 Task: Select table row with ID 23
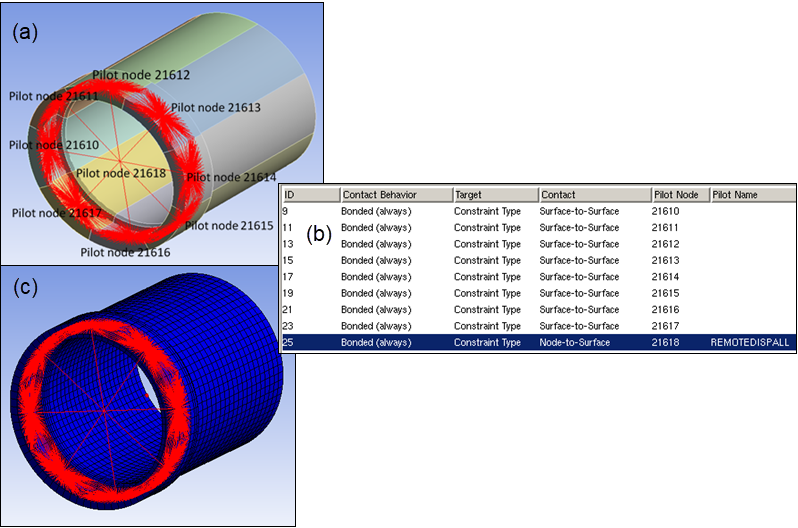538,326
